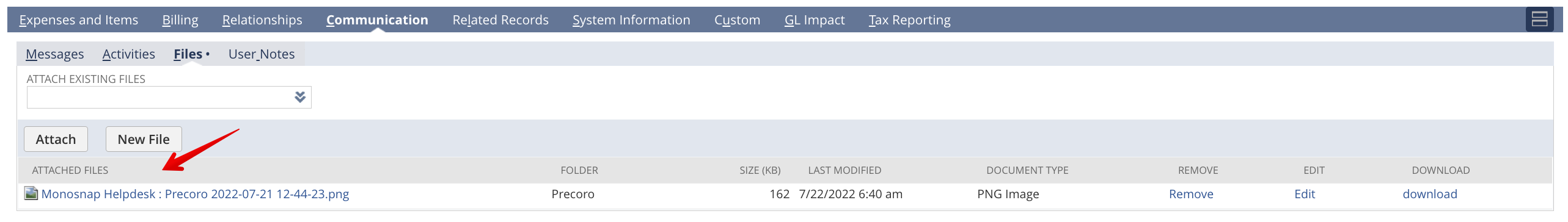Switch to the Billing tab
Screen dimensions: 1568x222
pos(180,20)
